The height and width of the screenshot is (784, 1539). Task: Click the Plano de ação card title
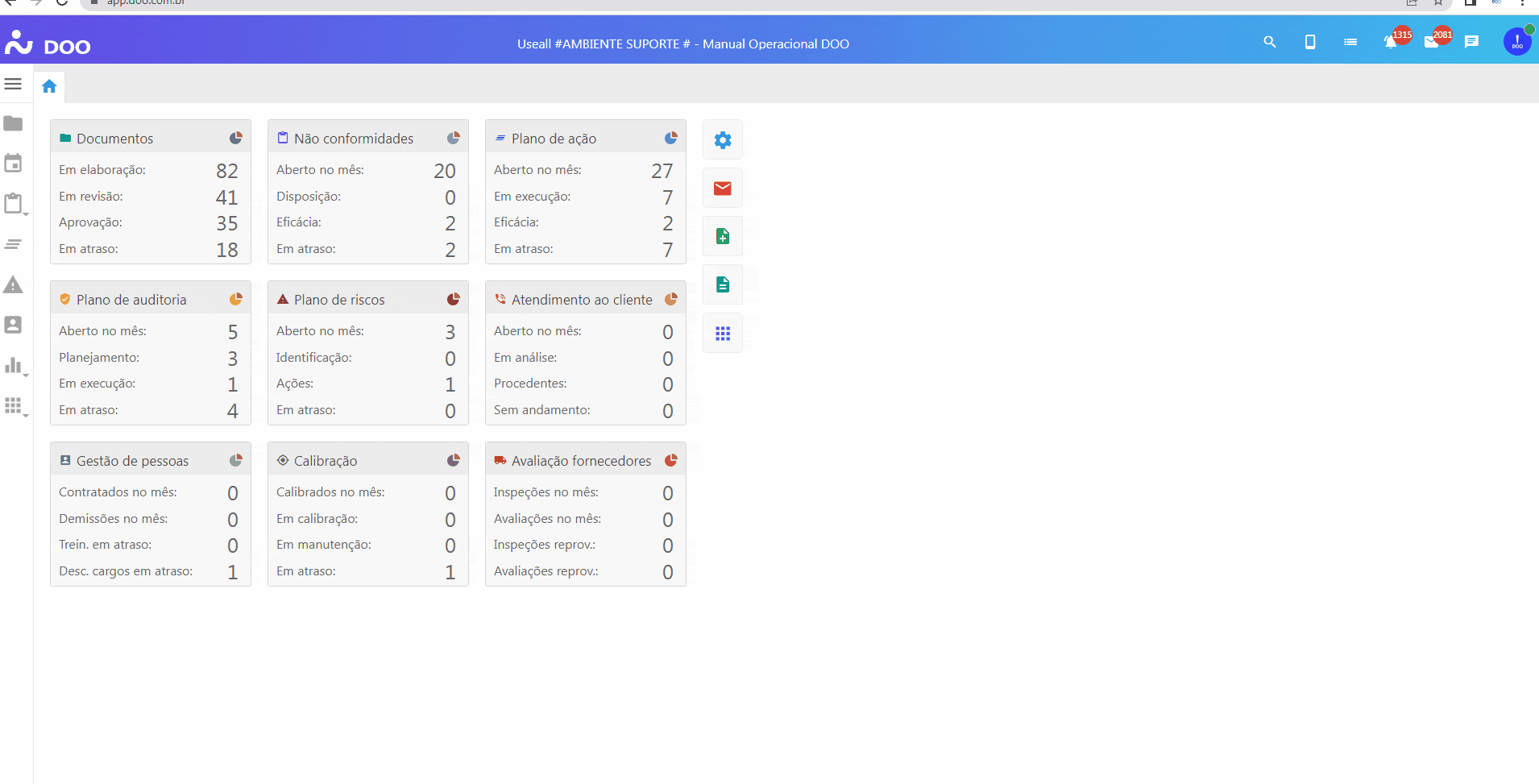(x=554, y=139)
